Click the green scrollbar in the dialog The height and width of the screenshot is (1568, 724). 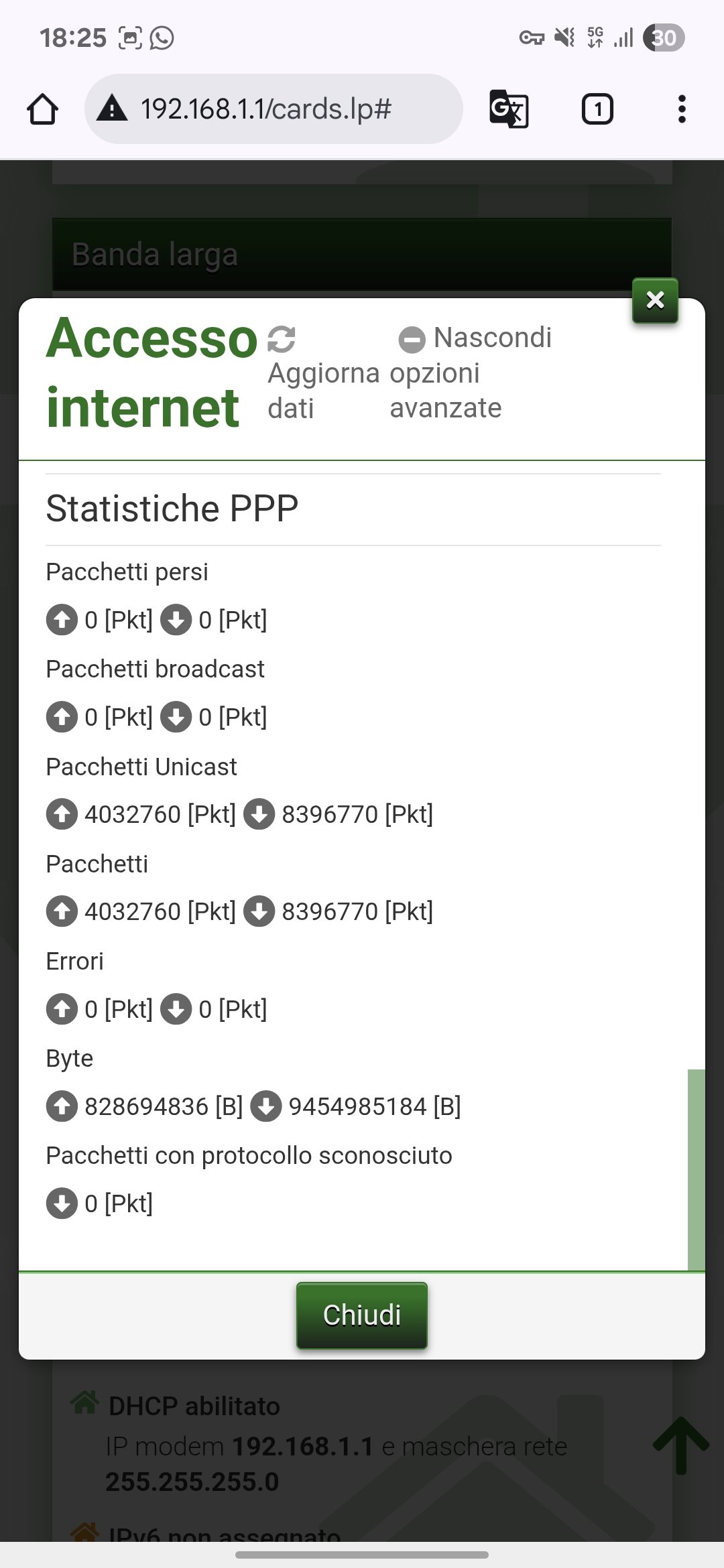click(696, 1169)
